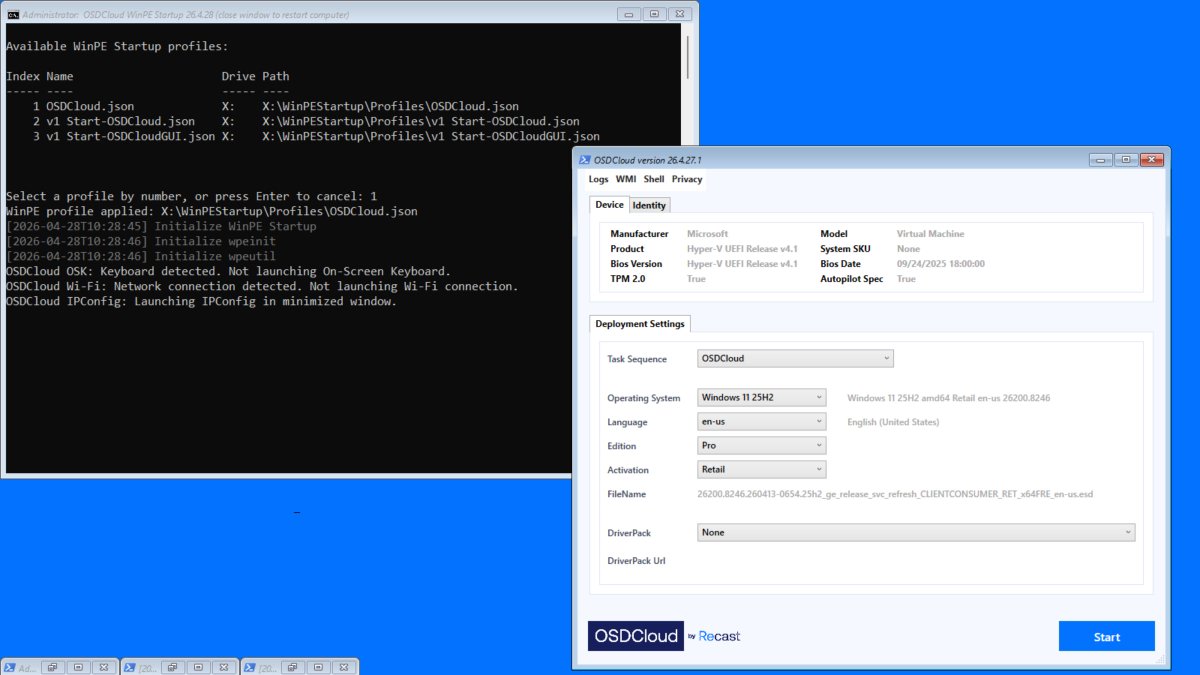Click 'Available WinPE Startup profiles:' console line
The width and height of the screenshot is (1200, 675).
click(117, 46)
